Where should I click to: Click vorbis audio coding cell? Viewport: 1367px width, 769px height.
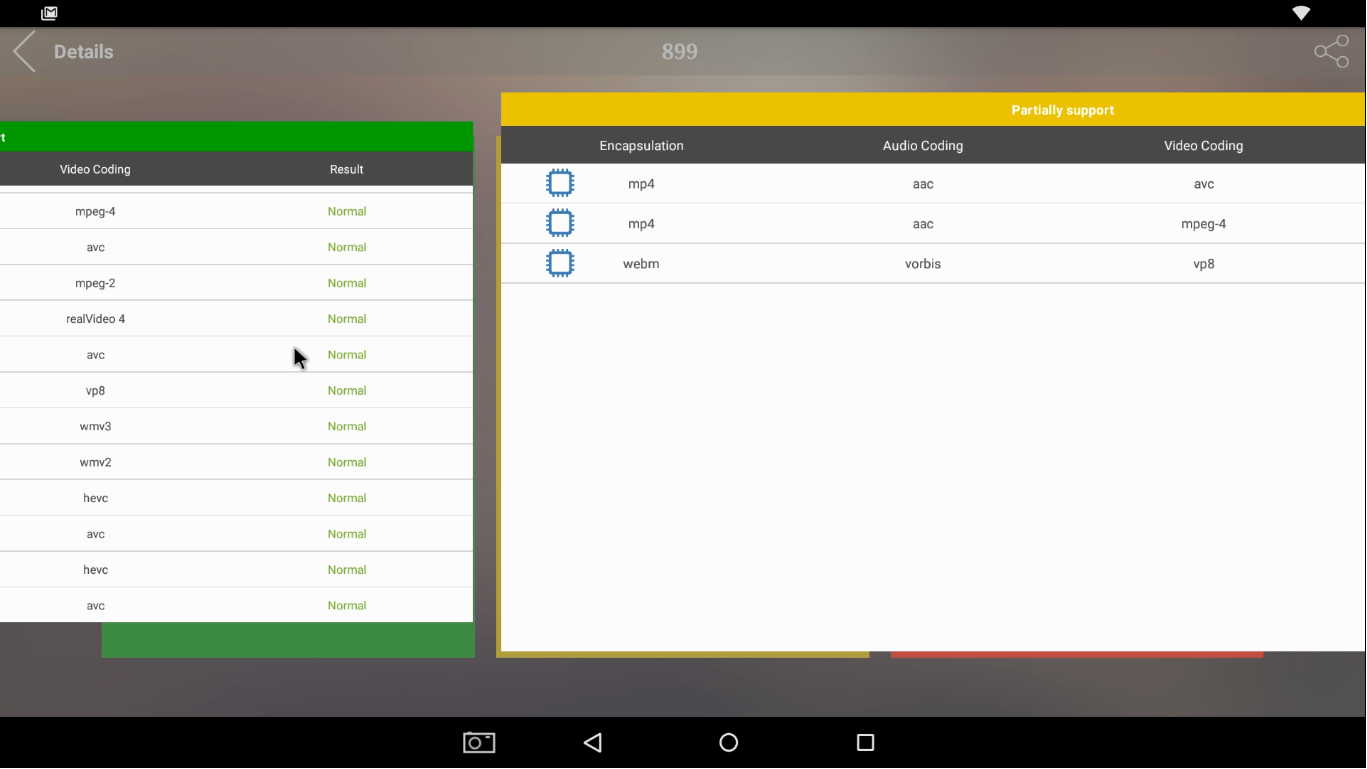[x=923, y=264]
